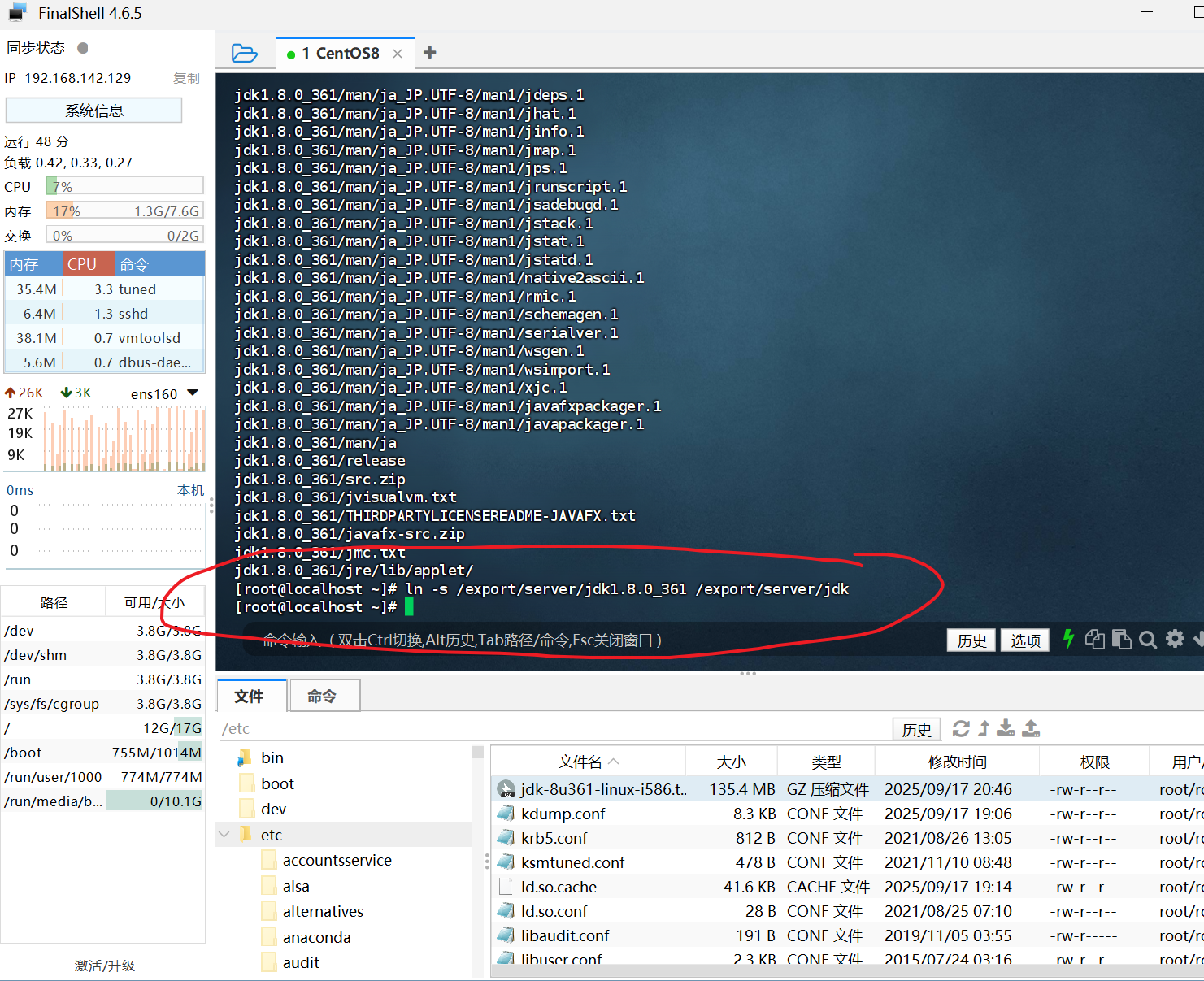Click the paste icon in terminal toolbar
This screenshot has width=1204, height=981.
pyautogui.click(x=1122, y=639)
